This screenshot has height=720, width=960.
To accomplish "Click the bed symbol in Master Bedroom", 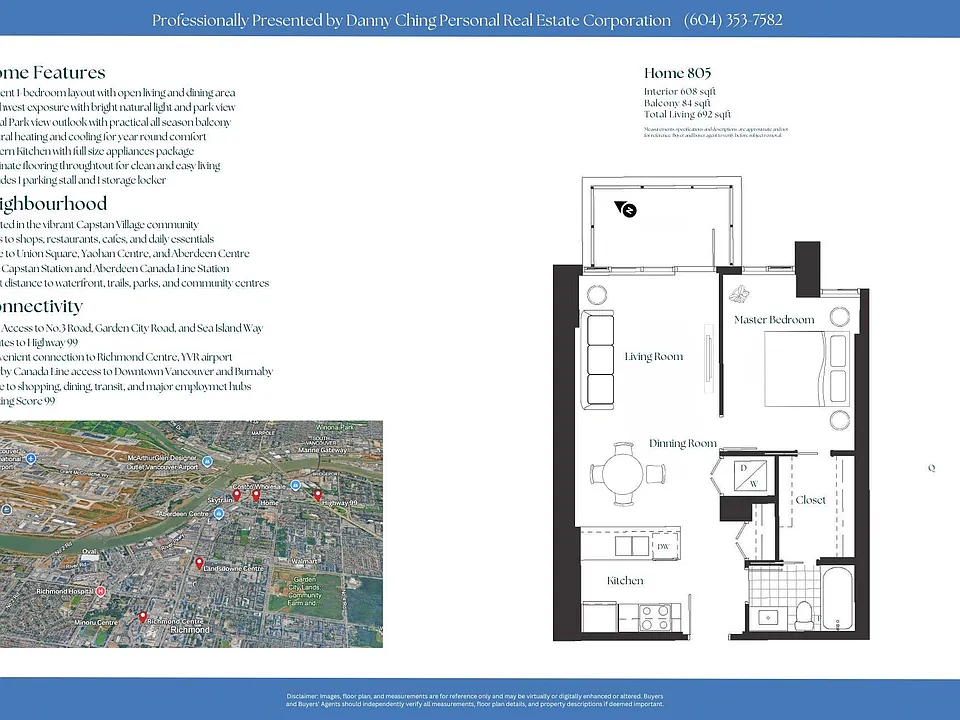I will coord(807,369).
